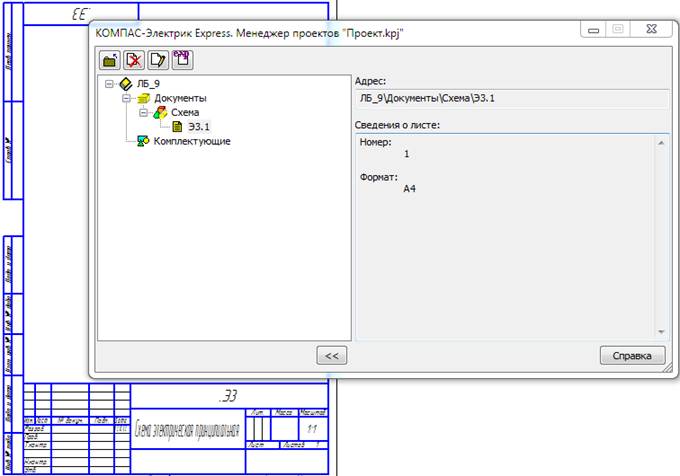
Task: Click the Комплектующие component icon
Action: (x=143, y=141)
